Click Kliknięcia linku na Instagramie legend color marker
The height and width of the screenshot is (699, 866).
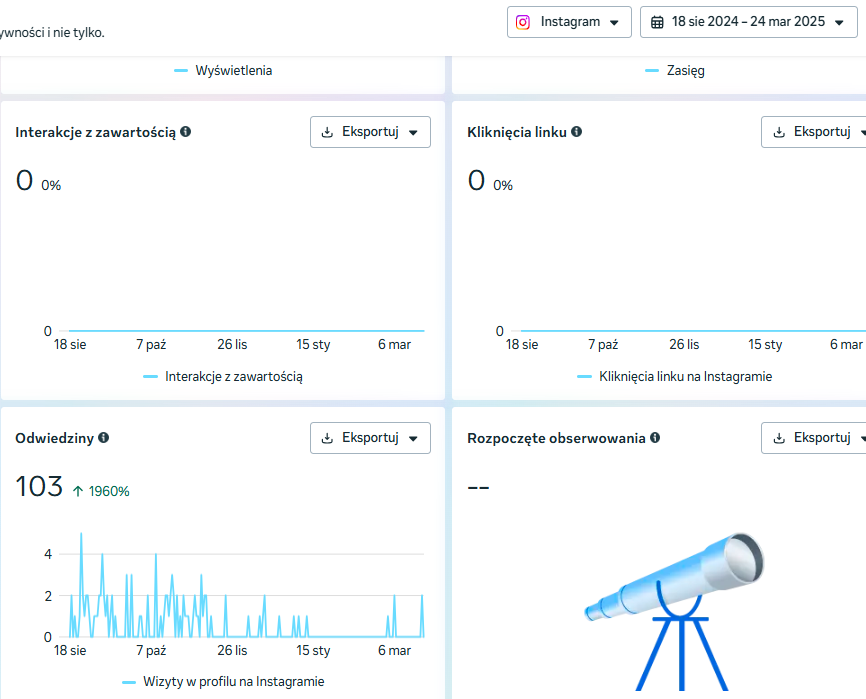(584, 377)
